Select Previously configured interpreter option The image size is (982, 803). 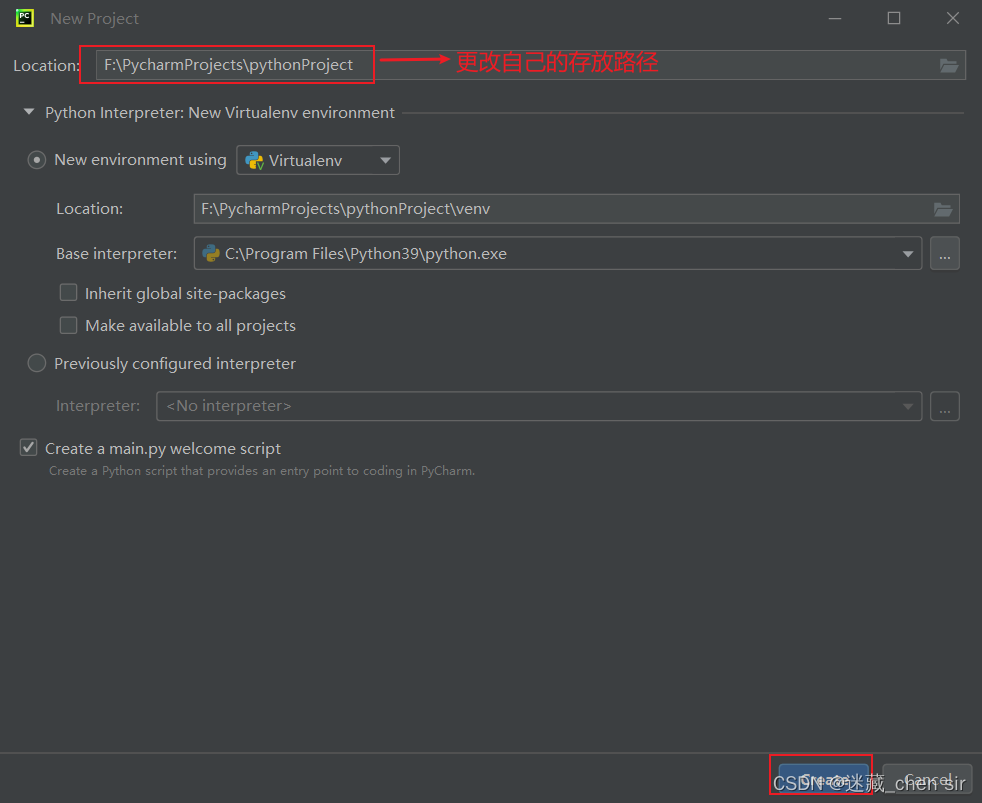37,363
